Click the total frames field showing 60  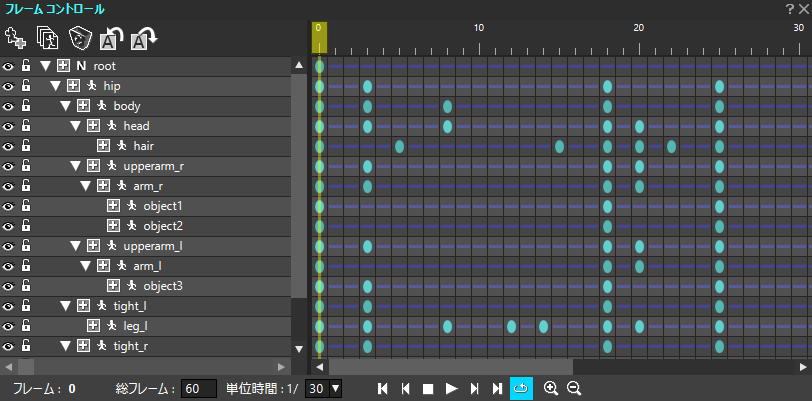click(x=199, y=388)
